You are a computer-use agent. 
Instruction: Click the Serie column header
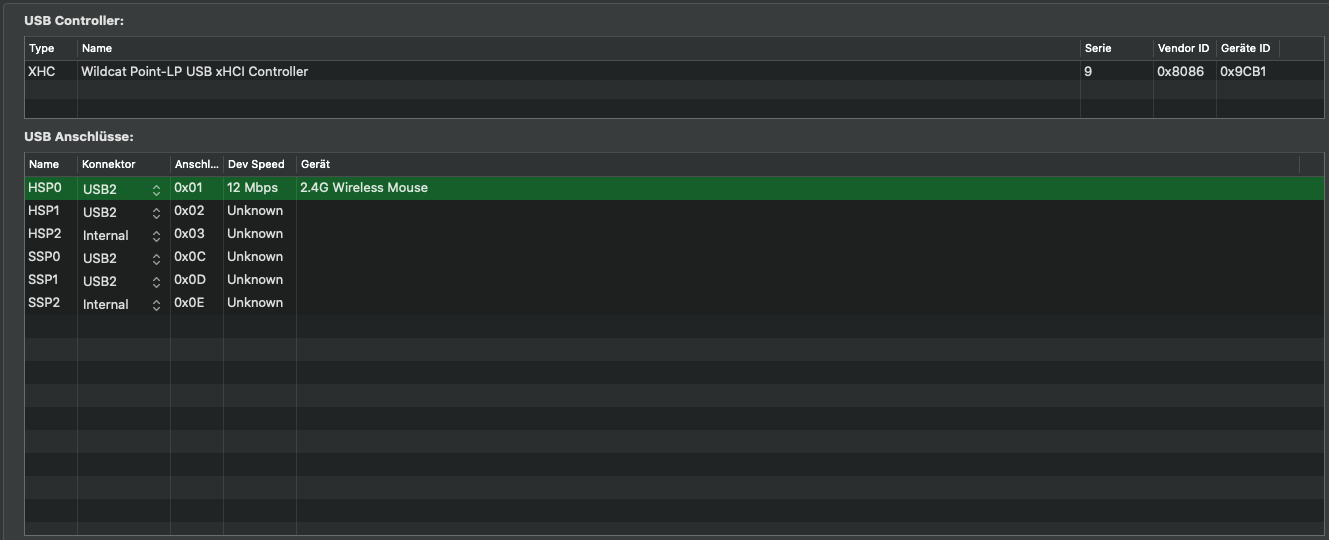1098,48
